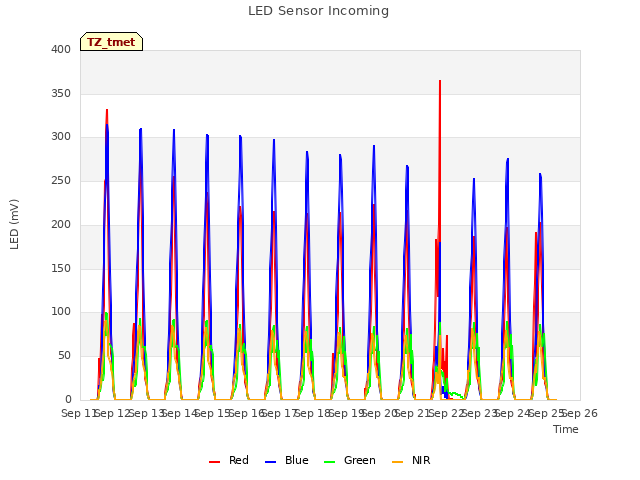Click the 250 y-axis tick label
Screen dimensions: 640x480
61,180
